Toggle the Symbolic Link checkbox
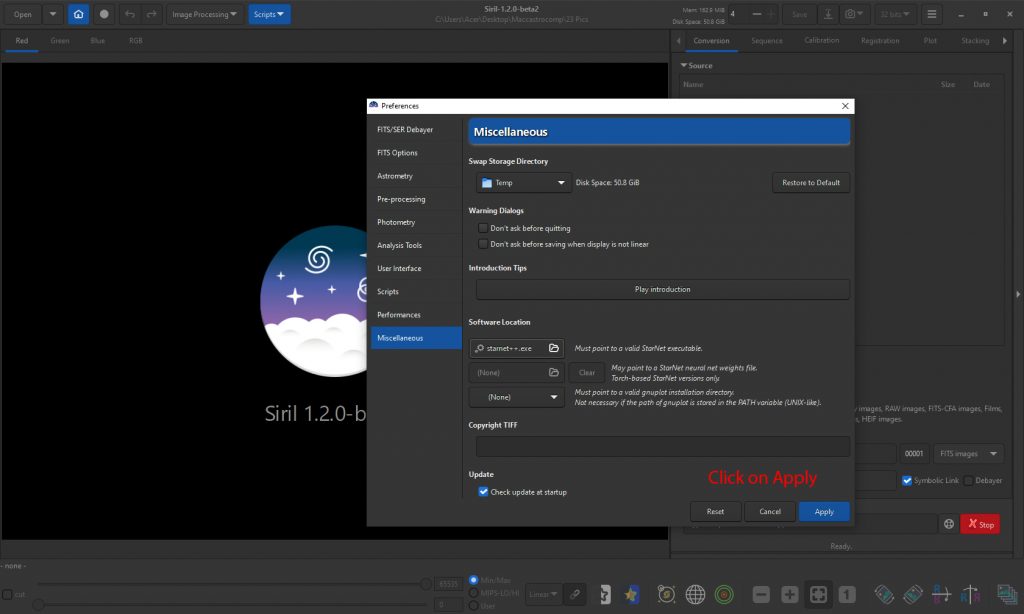Image resolution: width=1024 pixels, height=614 pixels. pyautogui.click(x=906, y=480)
